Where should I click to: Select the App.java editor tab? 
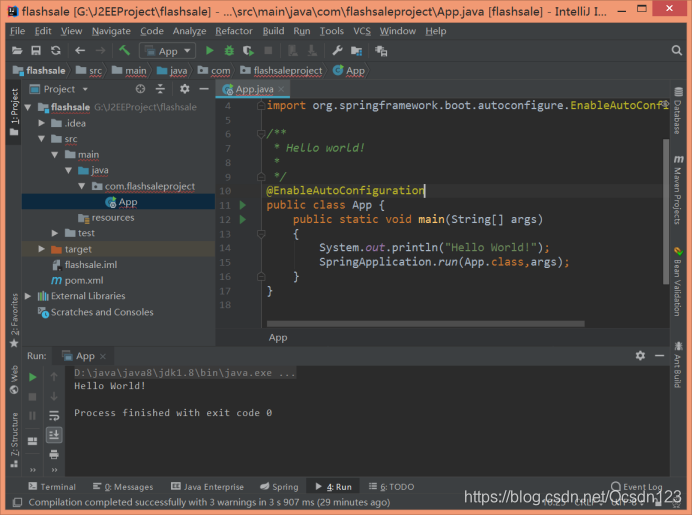[x=253, y=89]
